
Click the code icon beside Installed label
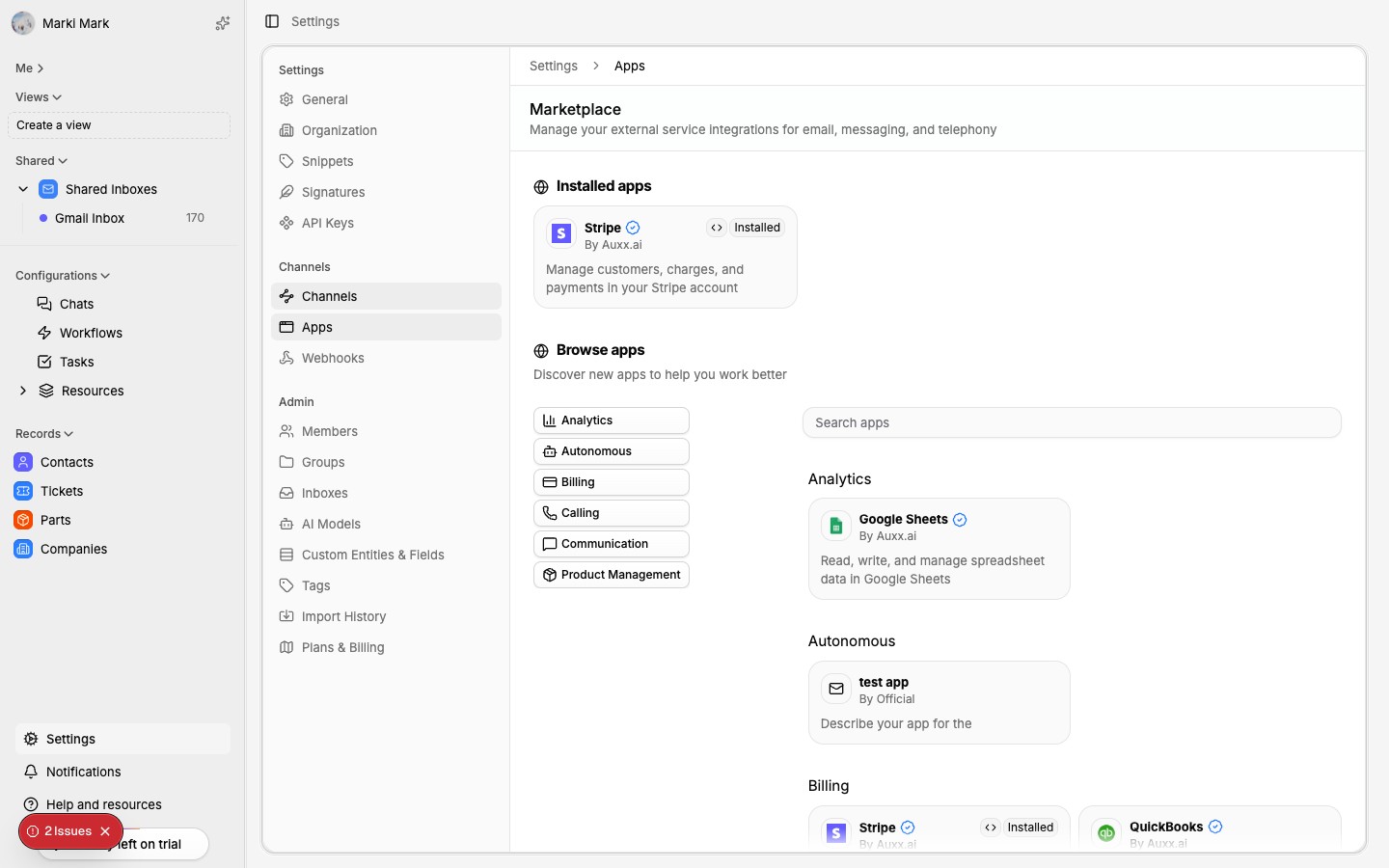pos(717,228)
